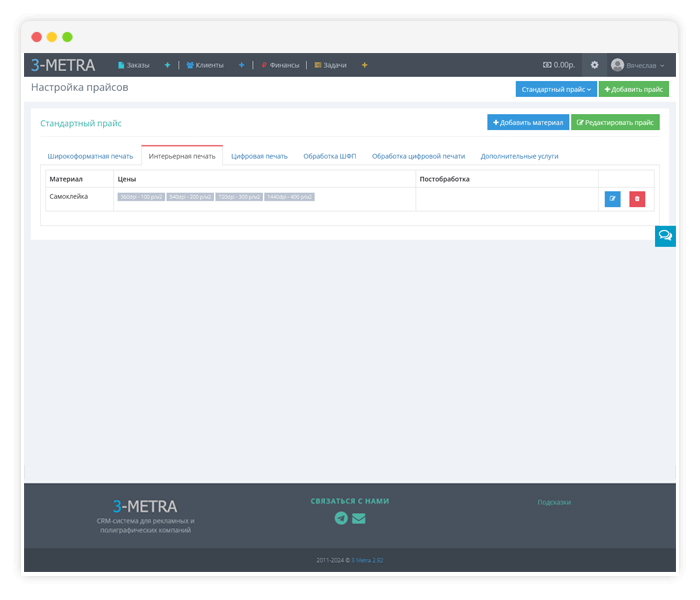
Task: Click the Редактировать прайс button
Action: coord(615,122)
